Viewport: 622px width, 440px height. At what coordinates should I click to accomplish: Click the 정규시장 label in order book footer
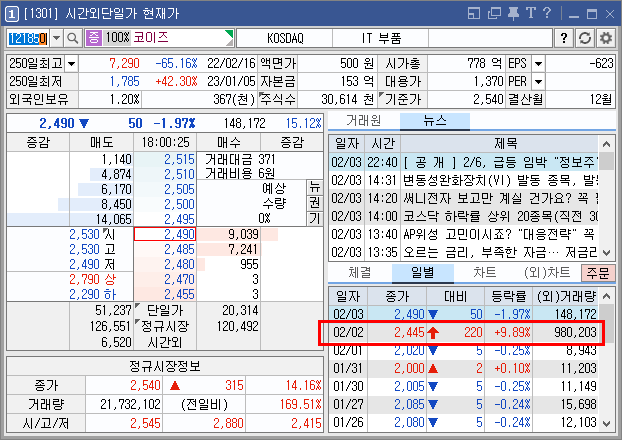[165, 326]
